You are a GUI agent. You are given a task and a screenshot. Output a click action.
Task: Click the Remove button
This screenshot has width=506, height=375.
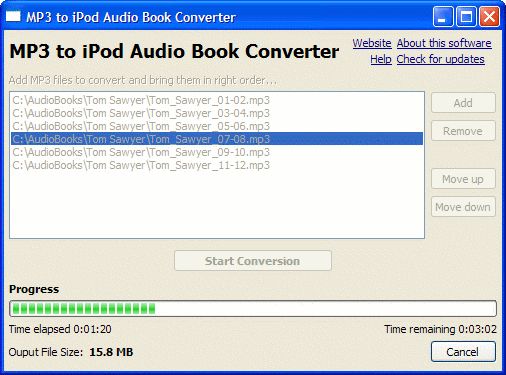[463, 131]
